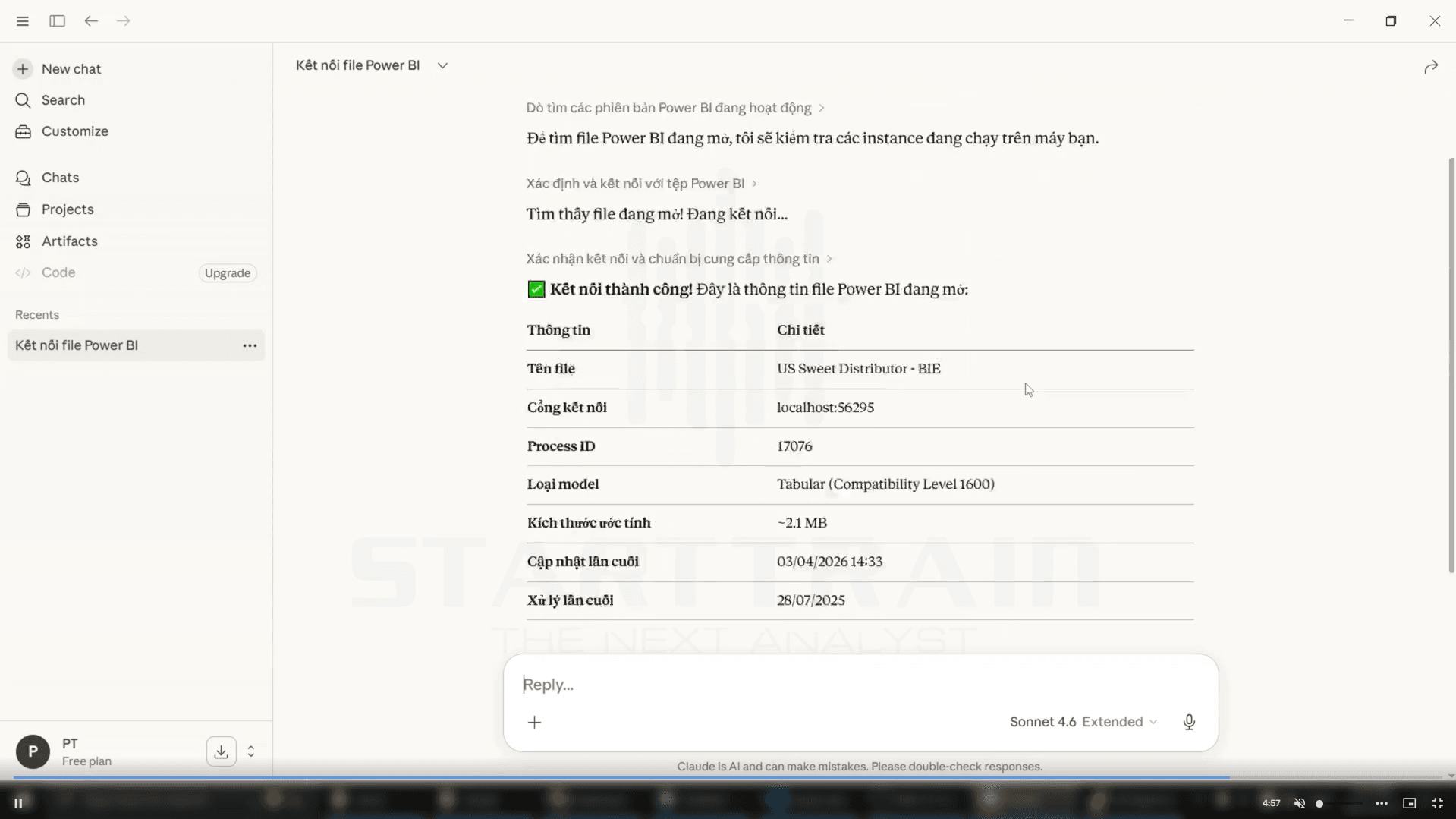
Task: Select the Process ID value 17076
Action: point(794,446)
